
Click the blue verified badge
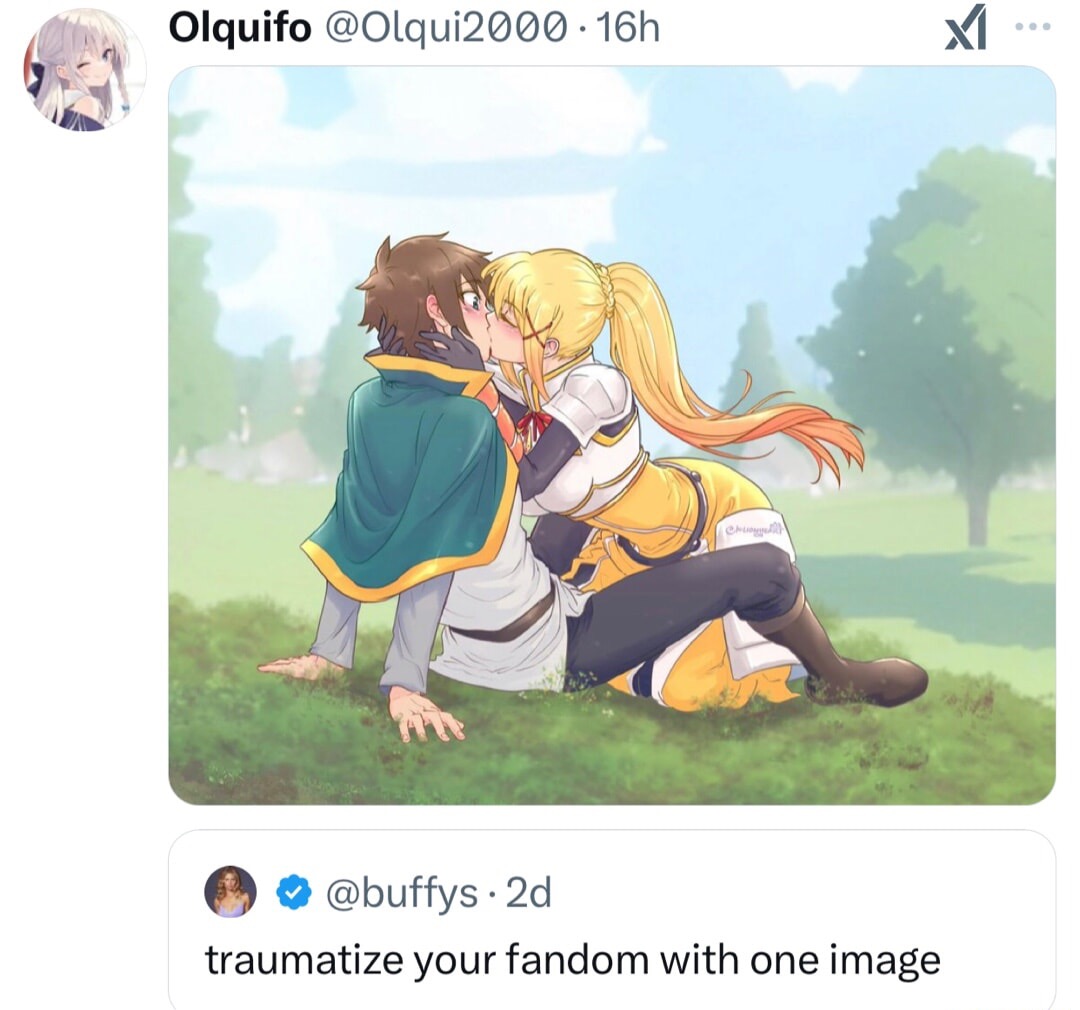coord(293,894)
